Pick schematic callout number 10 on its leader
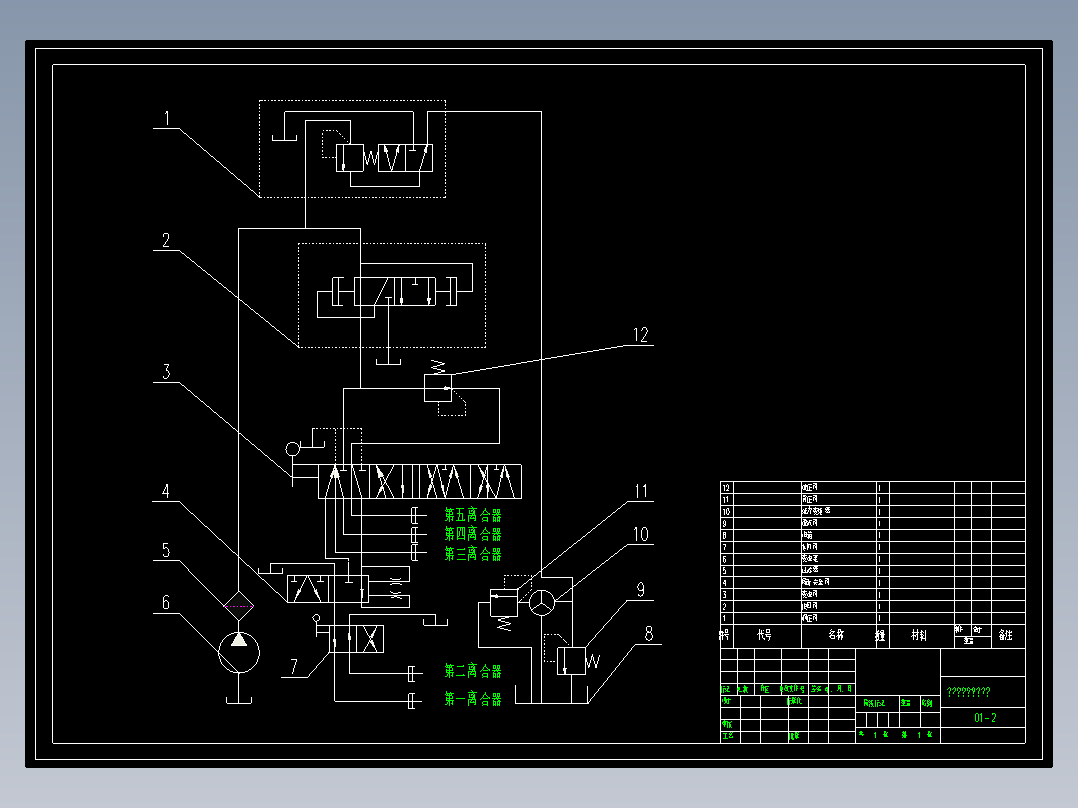1078x808 pixels. (640, 534)
